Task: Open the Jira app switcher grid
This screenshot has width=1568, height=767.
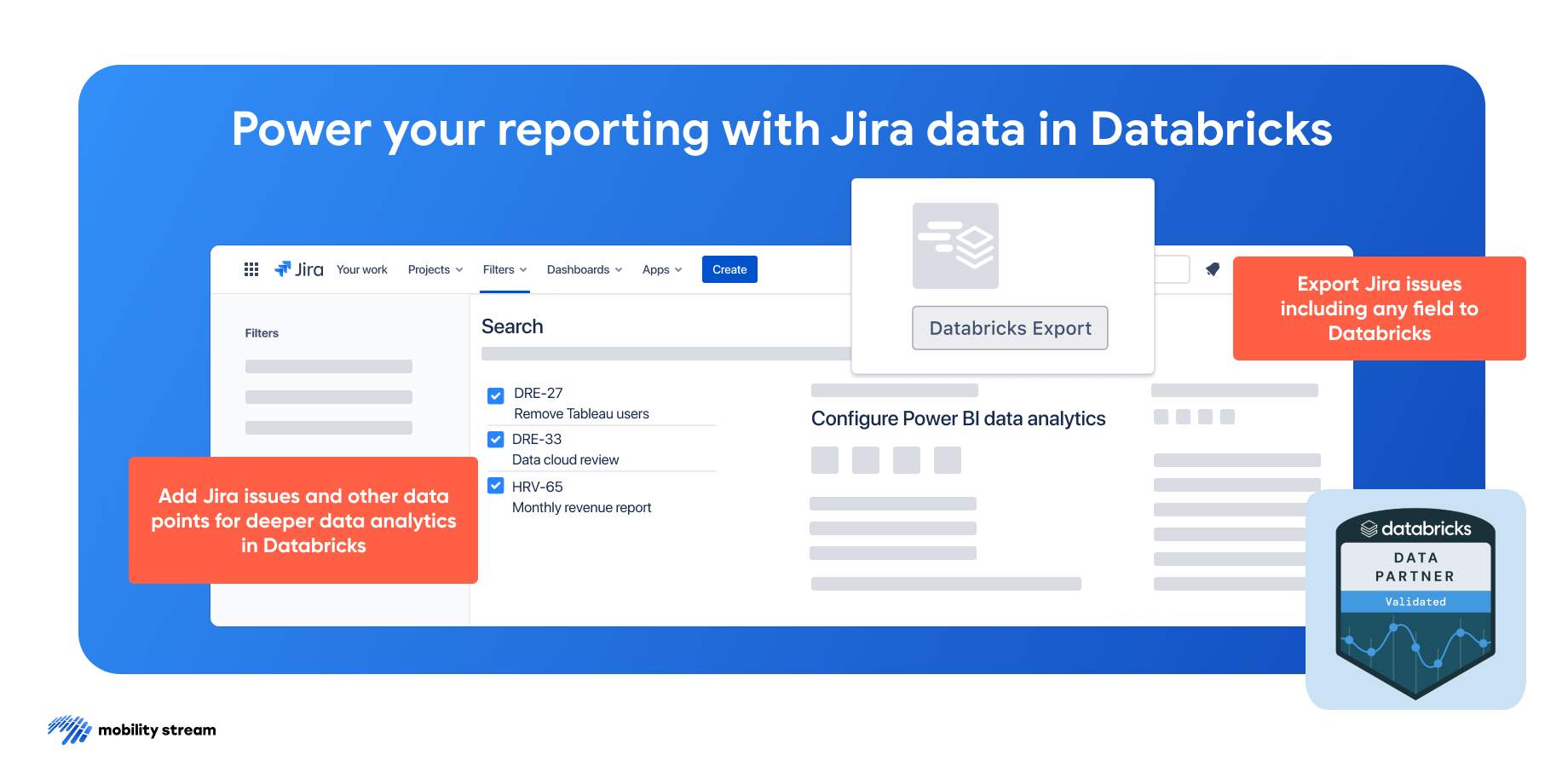Action: (x=251, y=269)
